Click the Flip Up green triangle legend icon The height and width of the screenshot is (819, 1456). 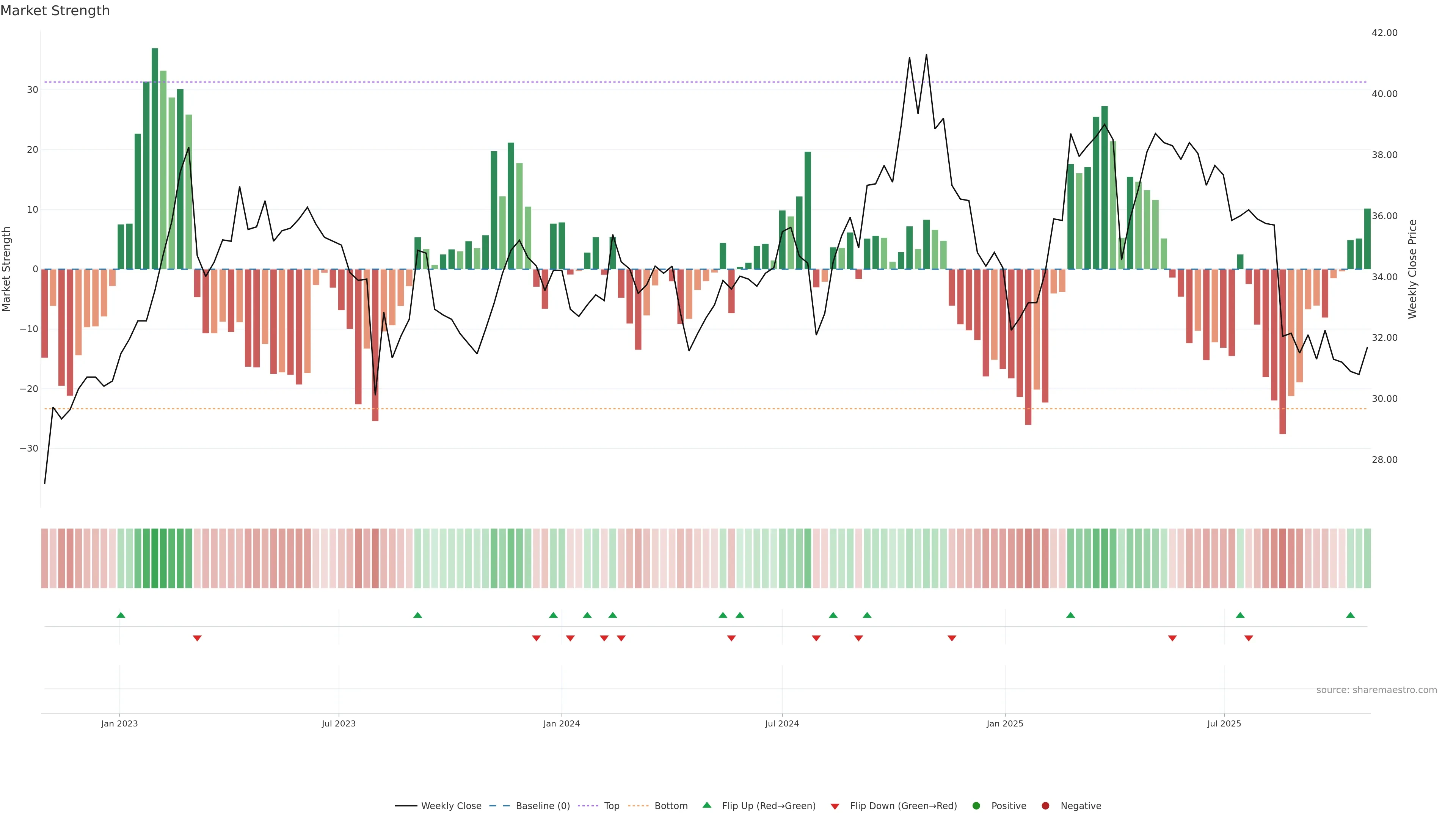(x=706, y=805)
